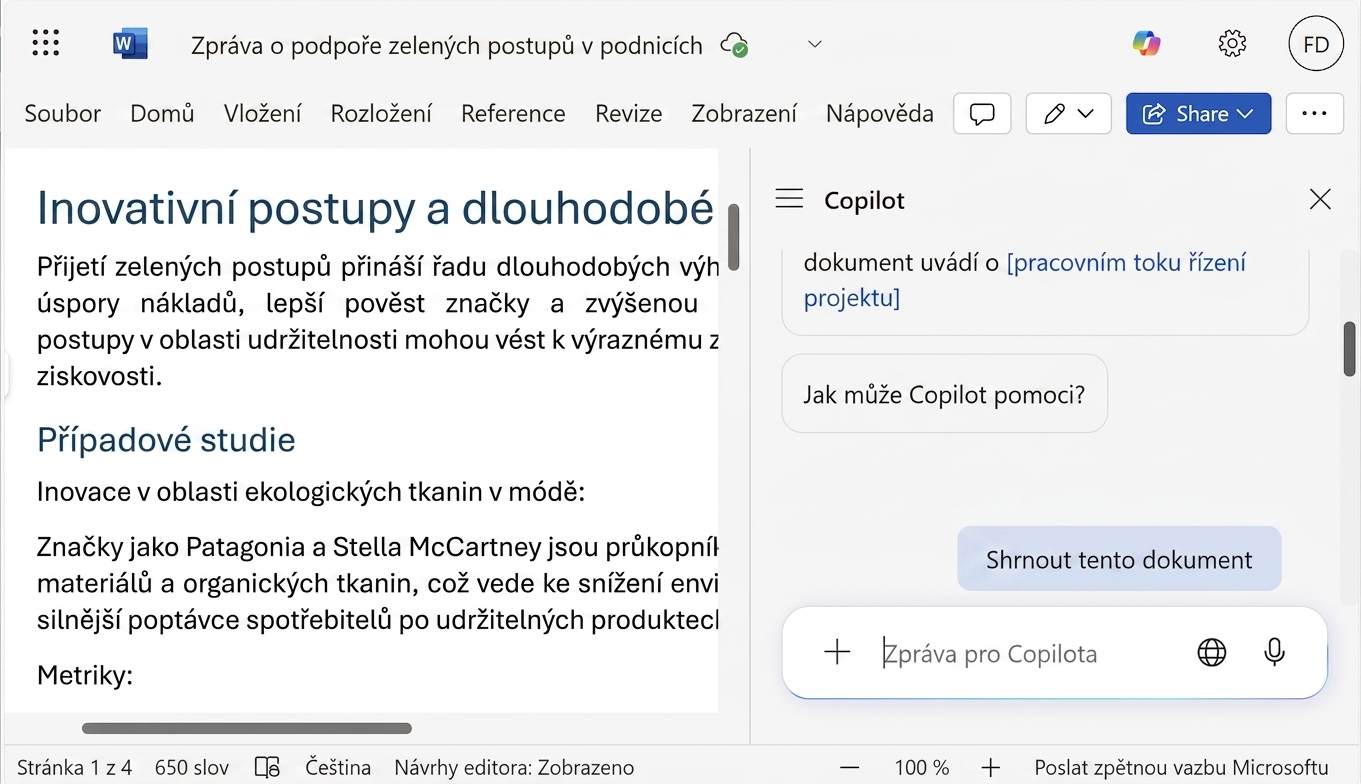Click the proofing book icon in status bar

pos(267,767)
